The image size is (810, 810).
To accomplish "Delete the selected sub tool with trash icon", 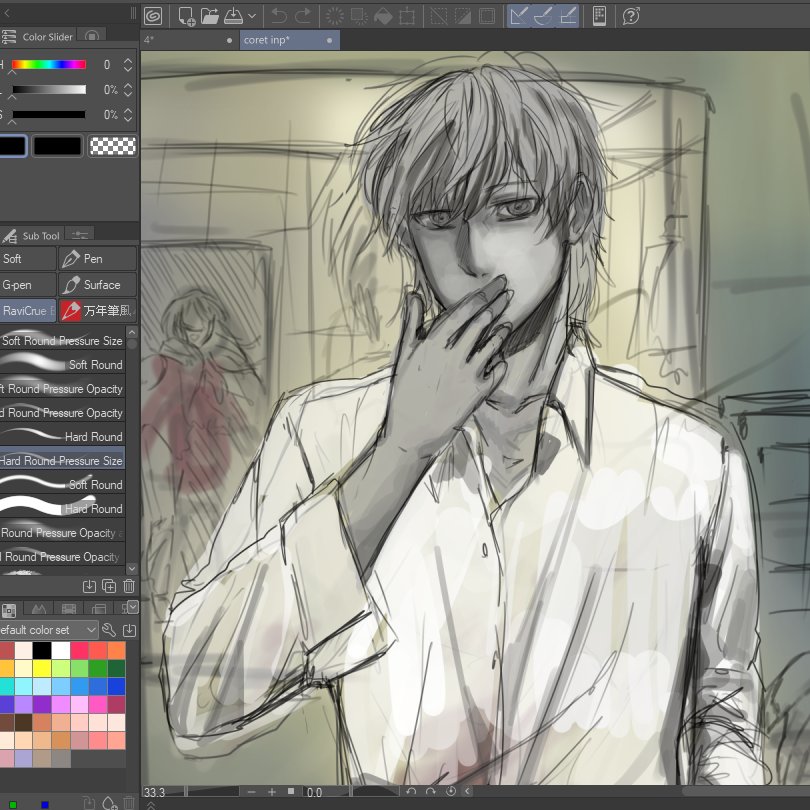I will [x=129, y=586].
